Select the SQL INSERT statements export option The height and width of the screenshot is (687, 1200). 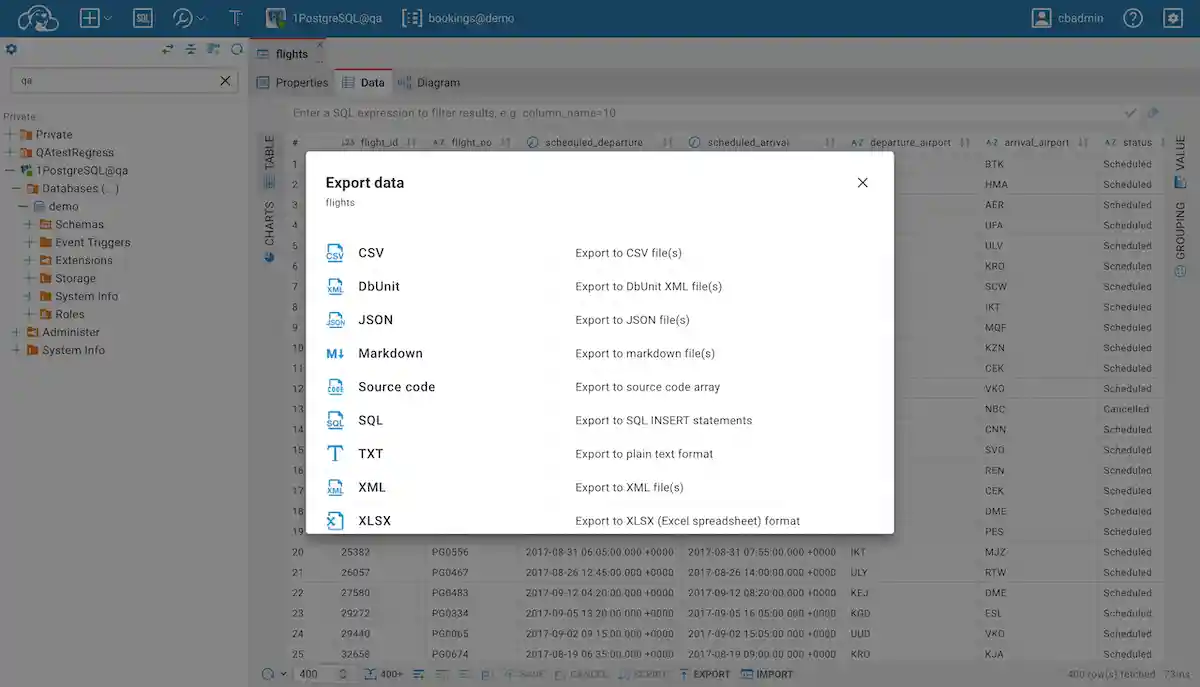(370, 420)
